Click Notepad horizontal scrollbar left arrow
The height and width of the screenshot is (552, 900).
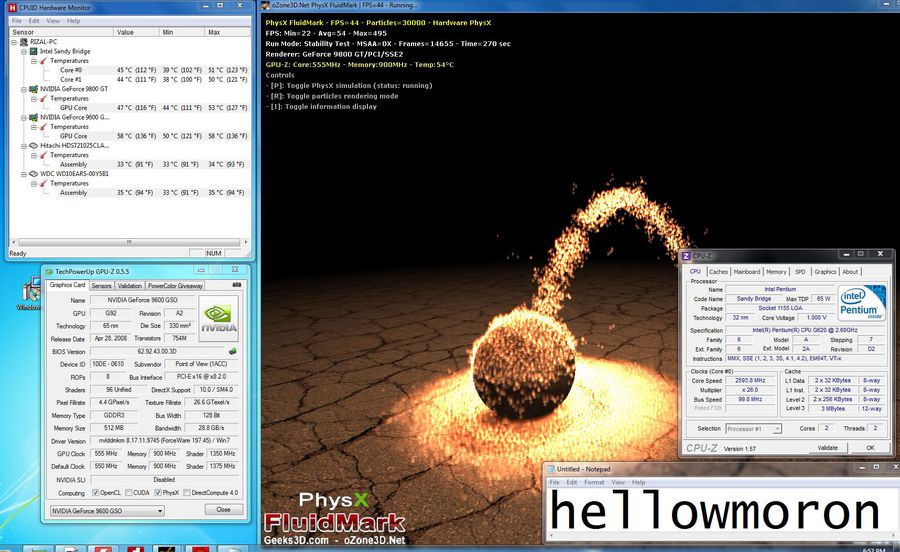(551, 536)
